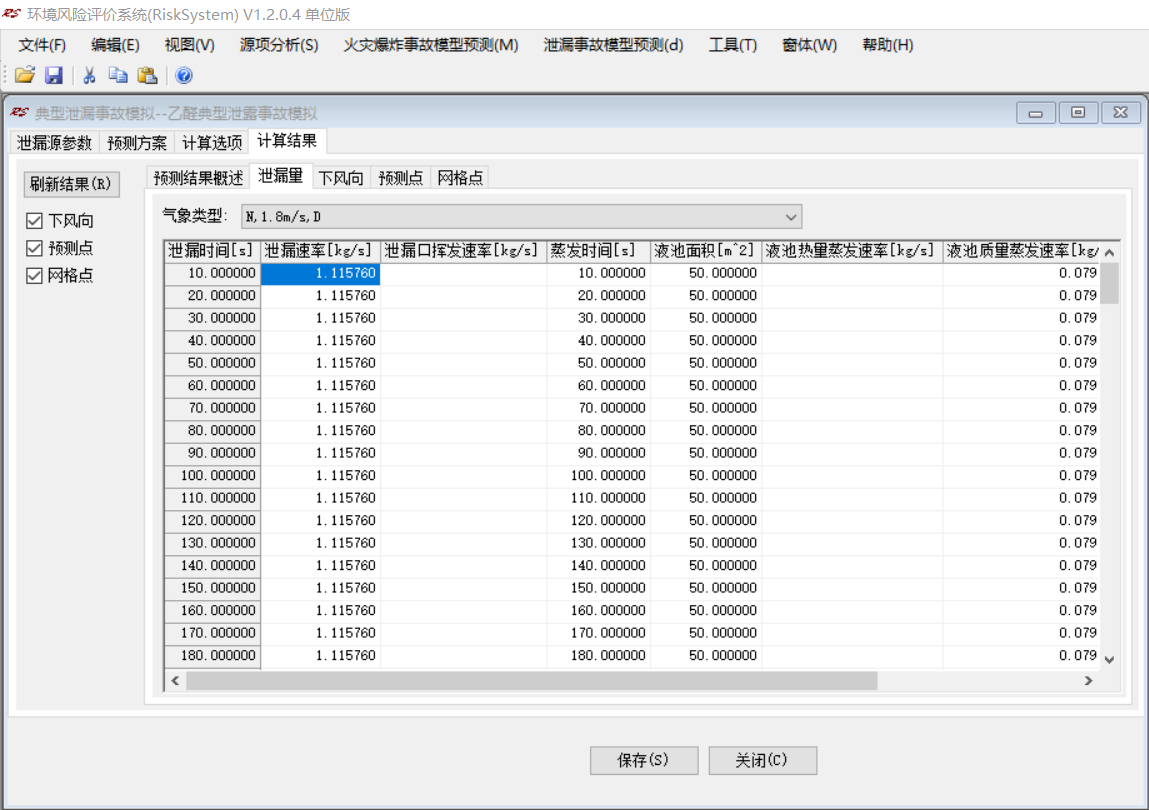Click the horizontal scroll left arrow
Screen dimensions: 1149x810
click(x=175, y=680)
